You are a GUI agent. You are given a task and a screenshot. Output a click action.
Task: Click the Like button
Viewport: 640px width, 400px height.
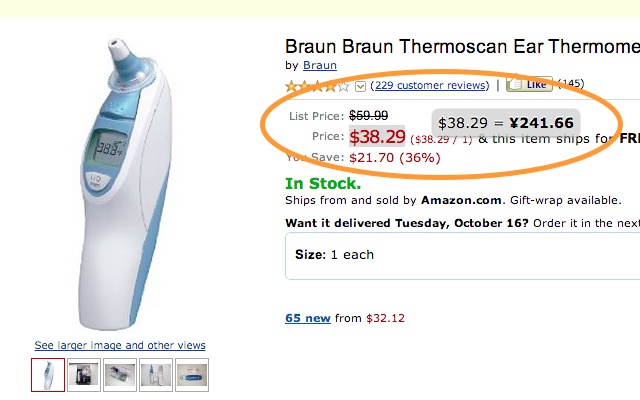point(529,84)
